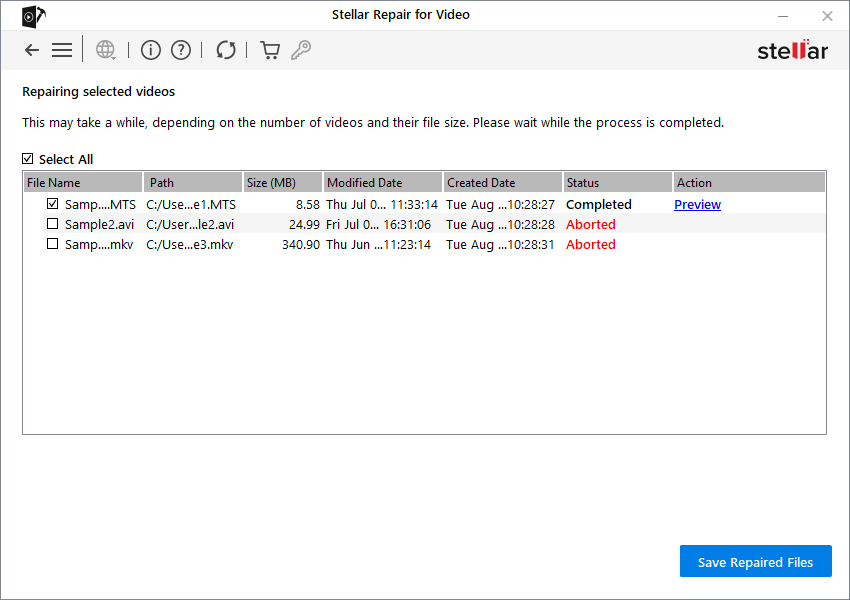850x600 pixels.
Task: Click the Activation key icon
Action: (301, 50)
